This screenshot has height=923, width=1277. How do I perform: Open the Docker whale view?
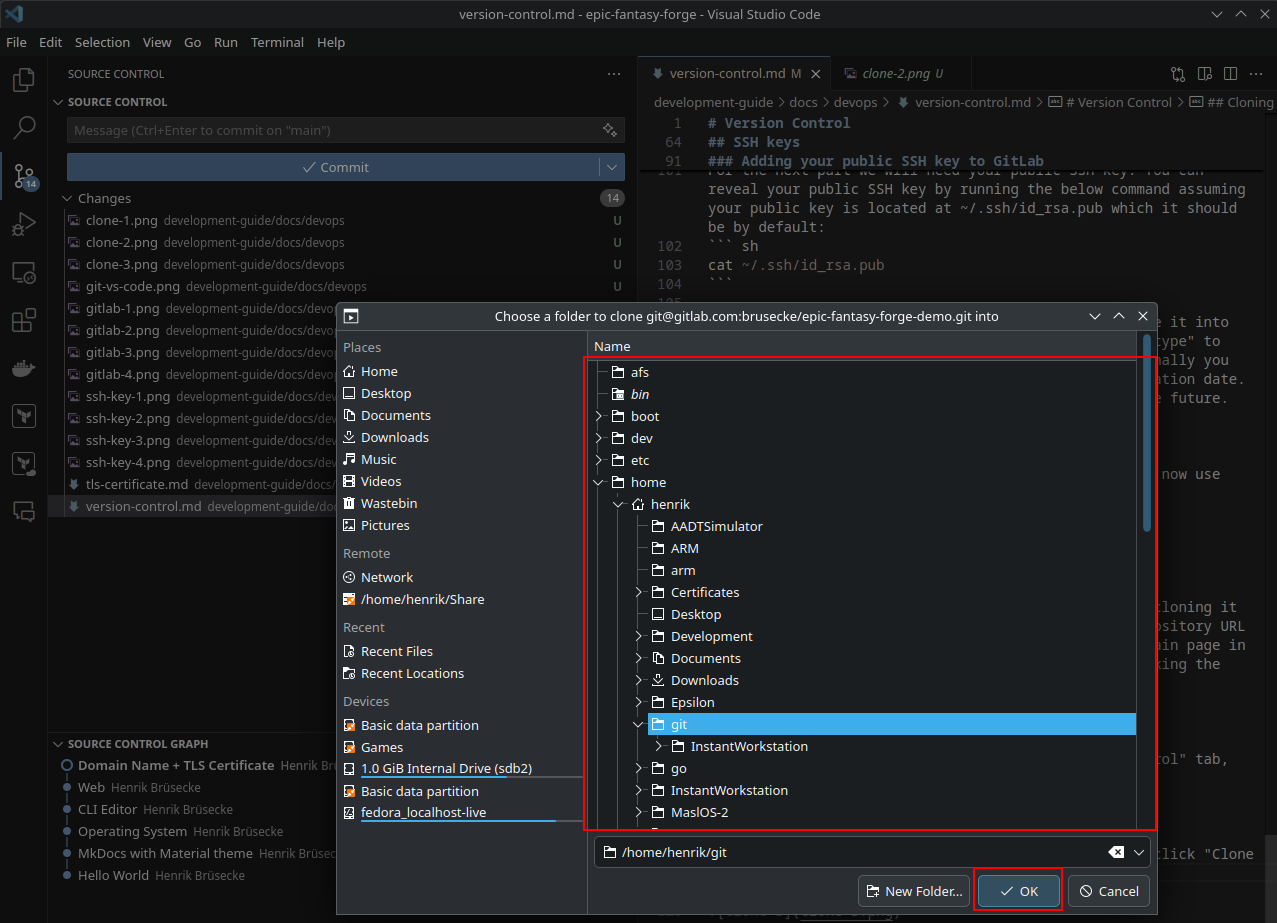pyautogui.click(x=24, y=368)
